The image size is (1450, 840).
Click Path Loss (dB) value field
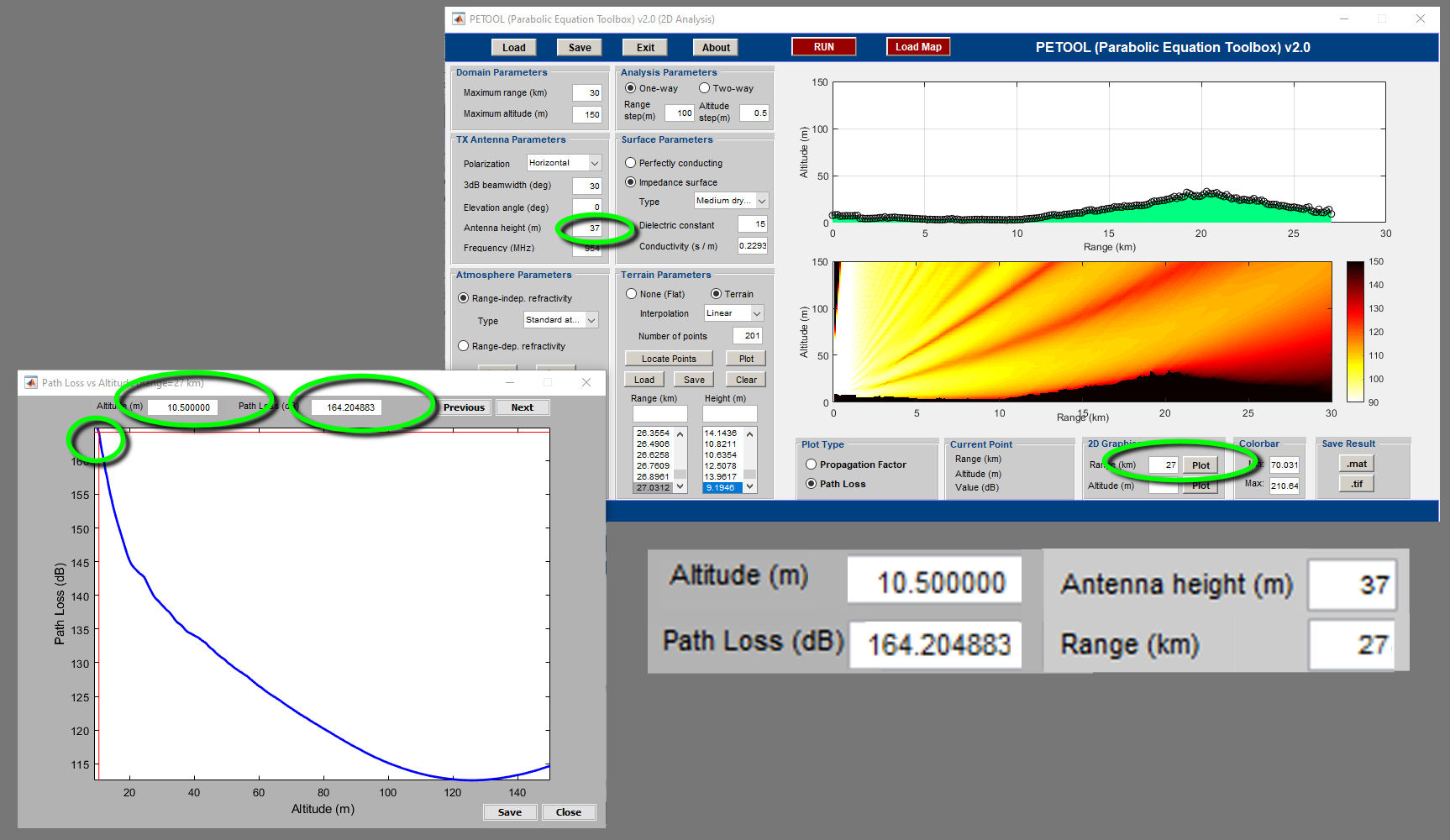pyautogui.click(x=345, y=407)
